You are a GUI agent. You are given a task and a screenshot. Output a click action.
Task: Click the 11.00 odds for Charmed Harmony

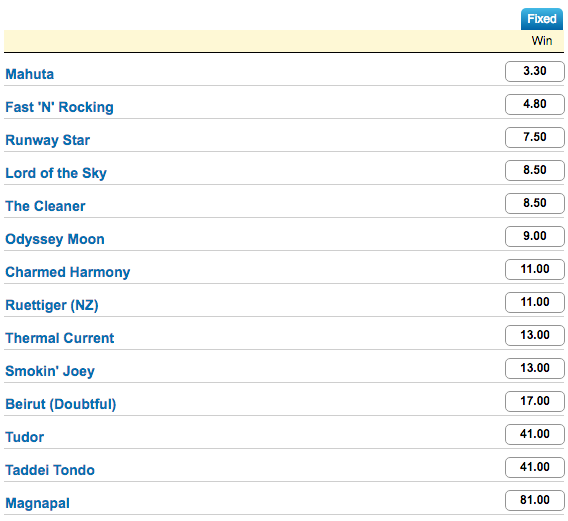click(535, 269)
